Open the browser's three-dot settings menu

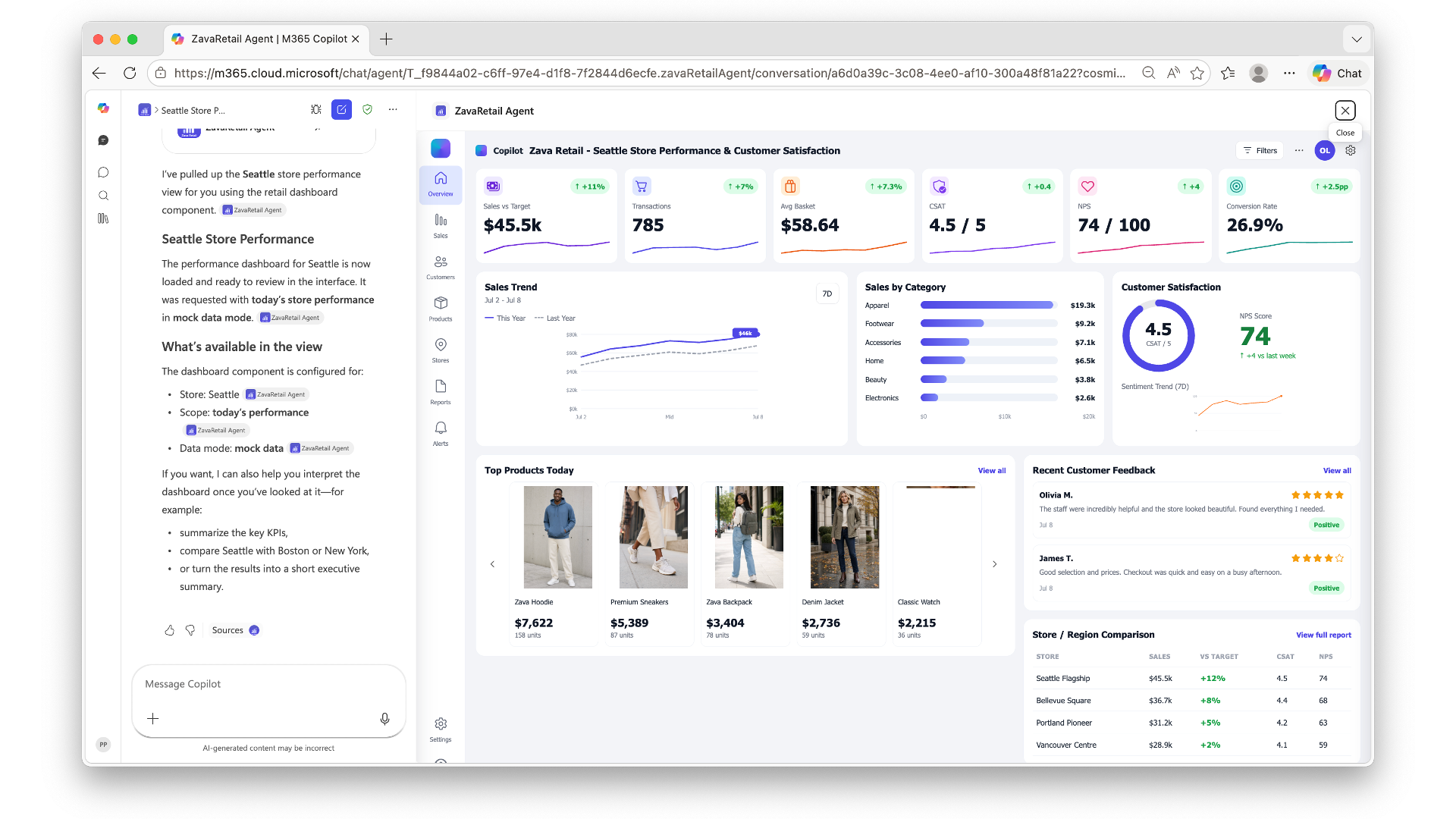(1289, 73)
